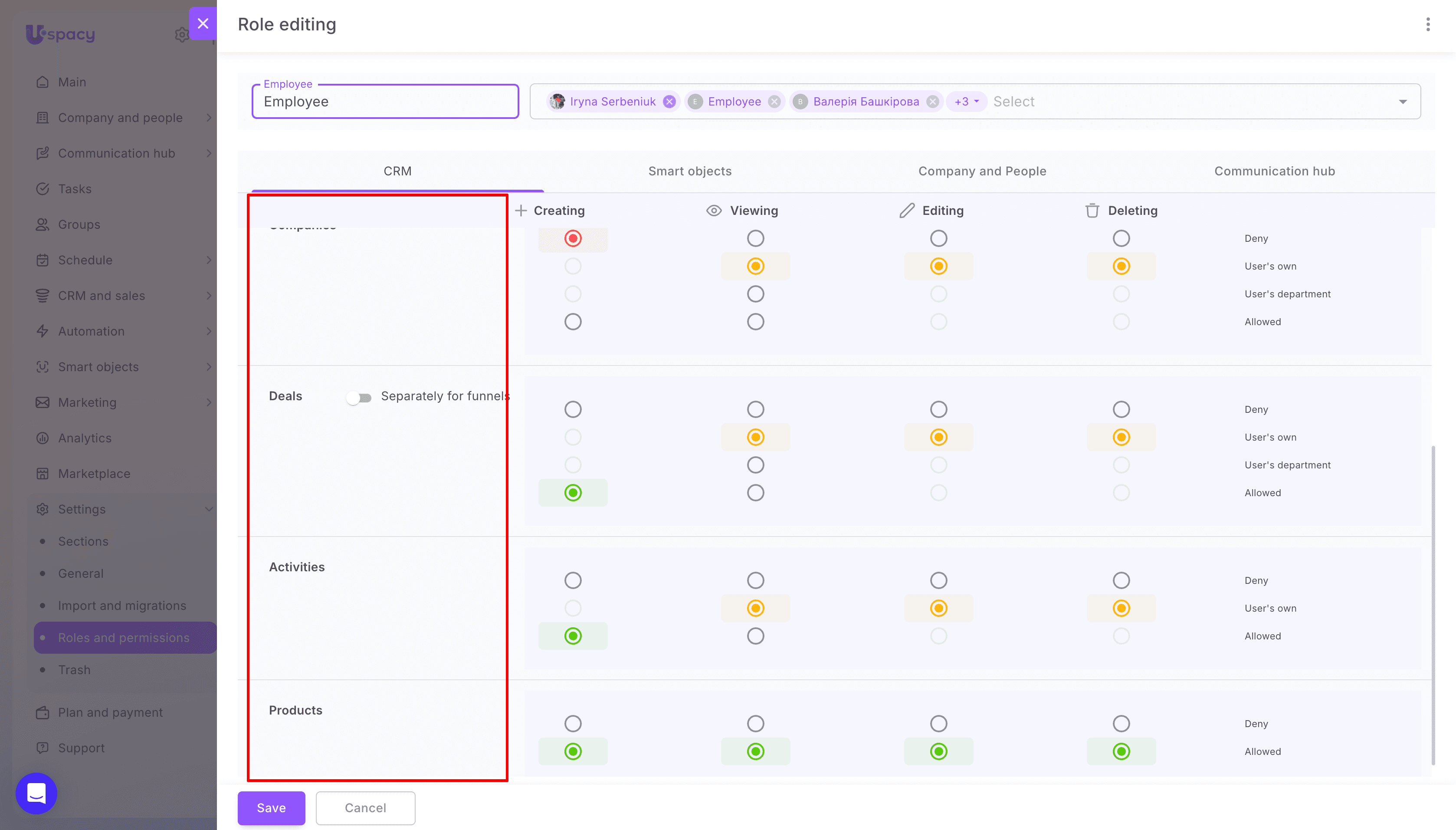The image size is (1456, 830).
Task: Click the CRM and sales funnel icon
Action: [x=43, y=296]
